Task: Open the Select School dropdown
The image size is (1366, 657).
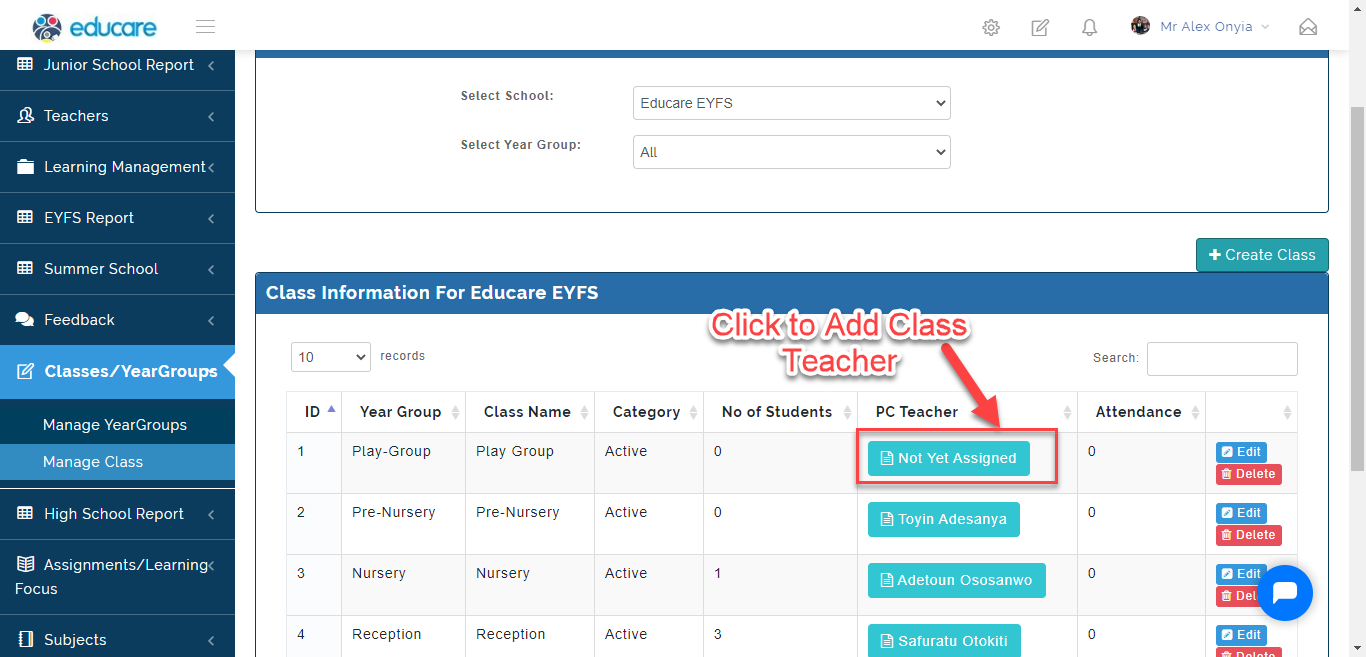Action: [792, 103]
